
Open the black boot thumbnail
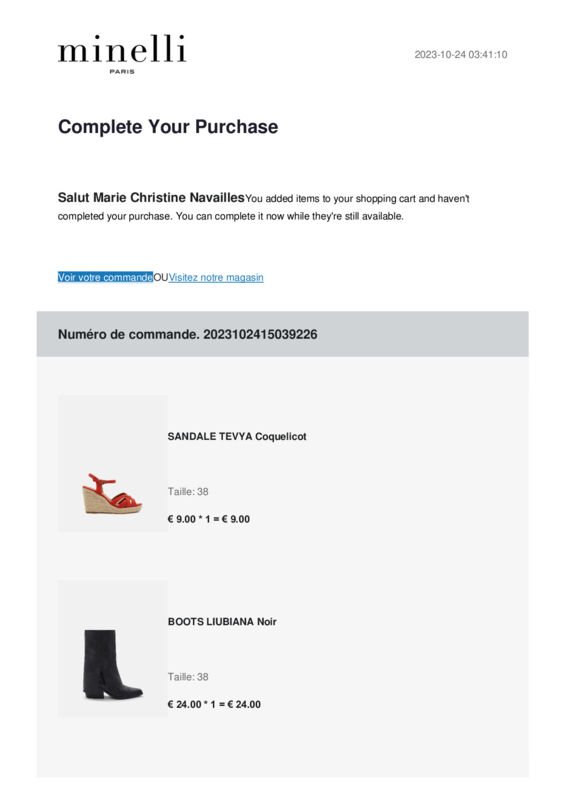(x=112, y=648)
